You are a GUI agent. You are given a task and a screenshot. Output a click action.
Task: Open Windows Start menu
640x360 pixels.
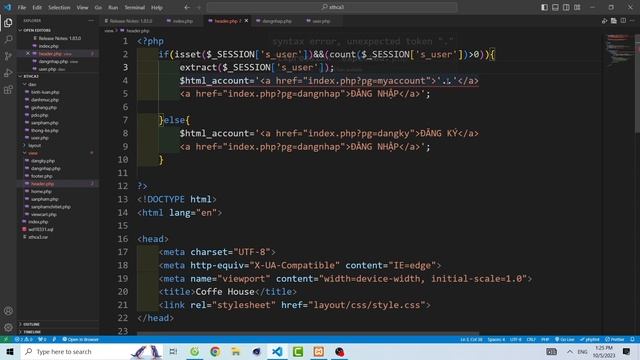tap(10, 351)
